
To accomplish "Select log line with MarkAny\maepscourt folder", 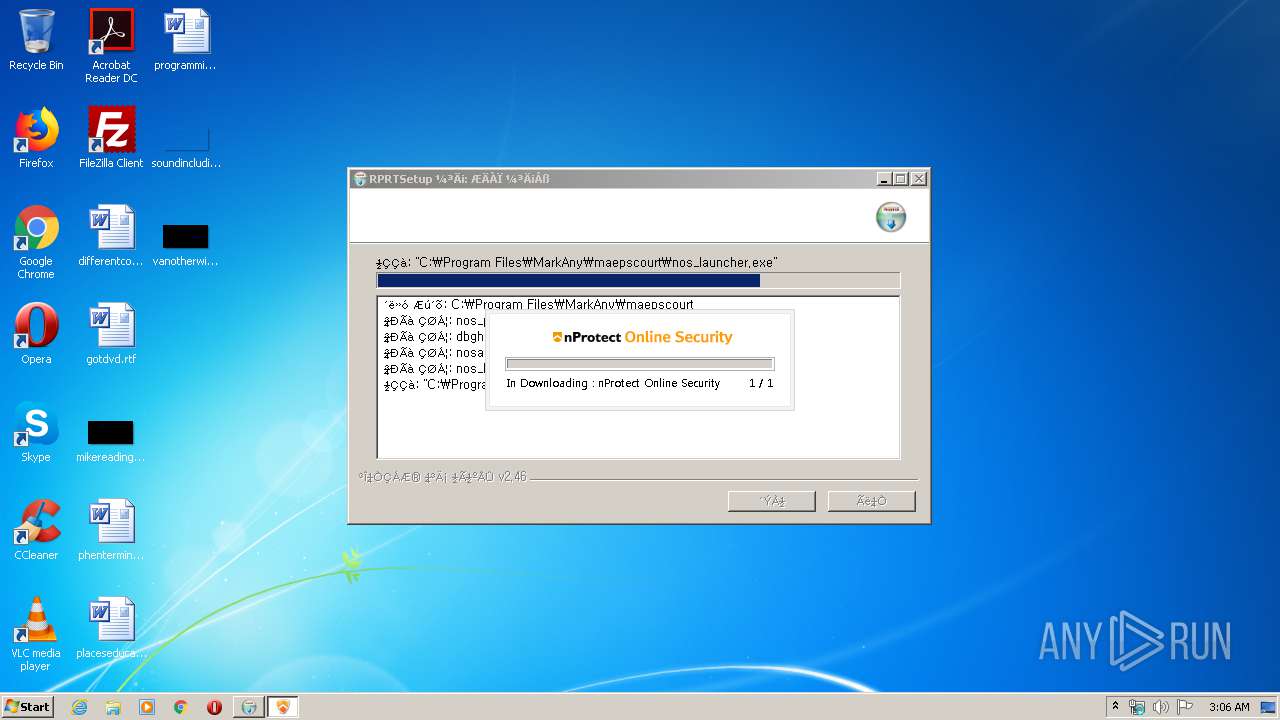I will tap(538, 305).
